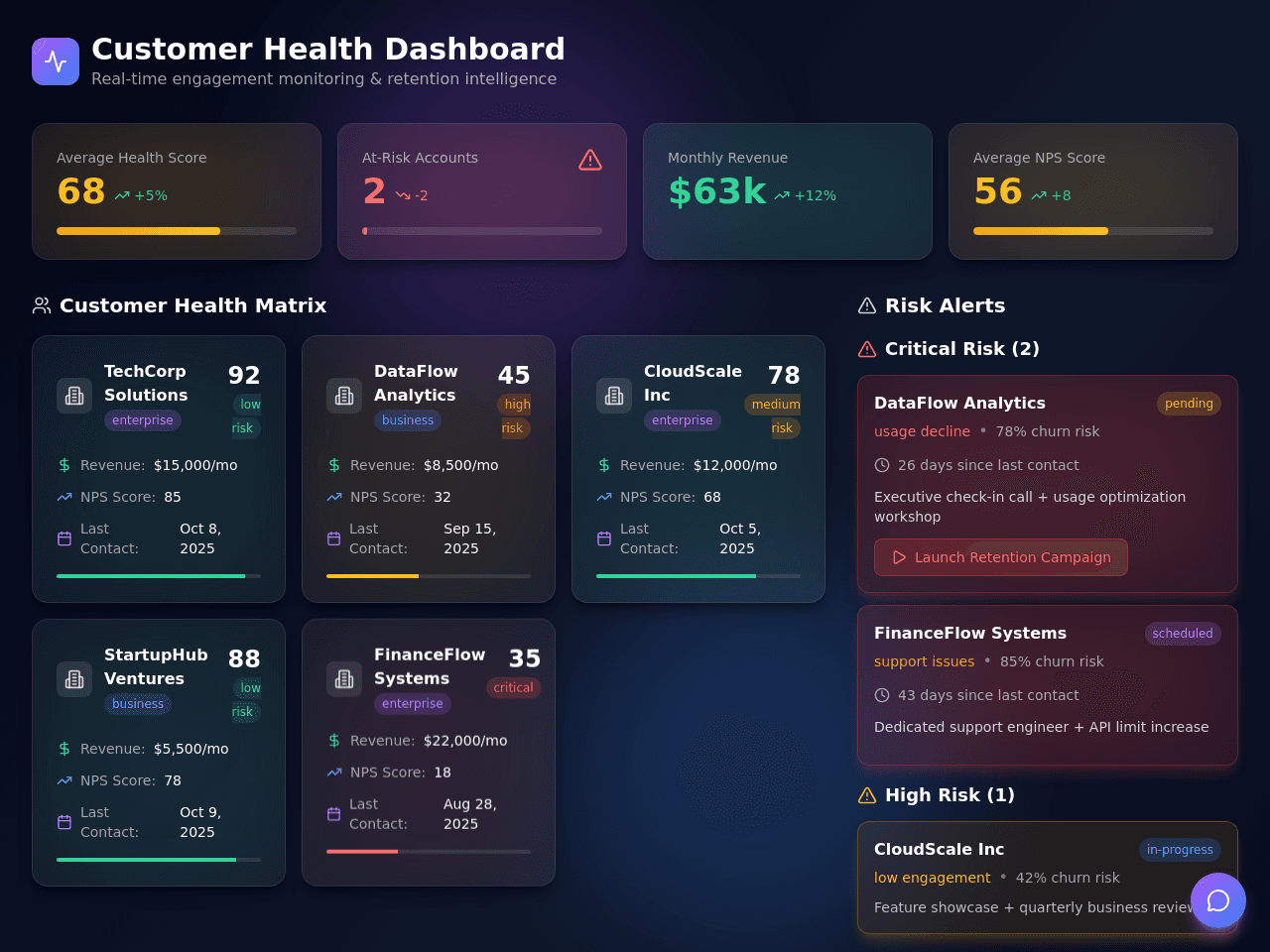Image resolution: width=1270 pixels, height=952 pixels.
Task: Click the downward trend icon next to -2
Action: 403,195
